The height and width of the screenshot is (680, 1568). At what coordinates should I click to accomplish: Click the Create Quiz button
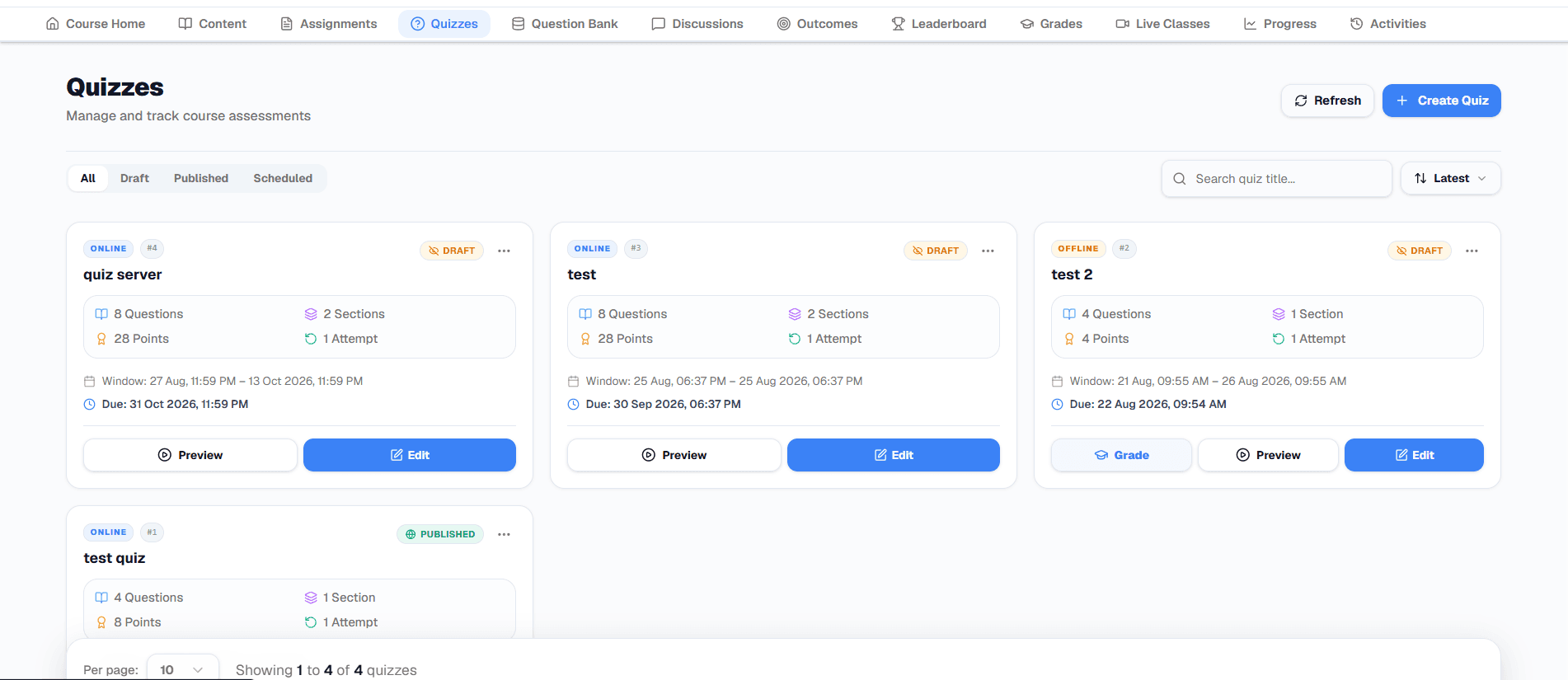click(x=1442, y=101)
